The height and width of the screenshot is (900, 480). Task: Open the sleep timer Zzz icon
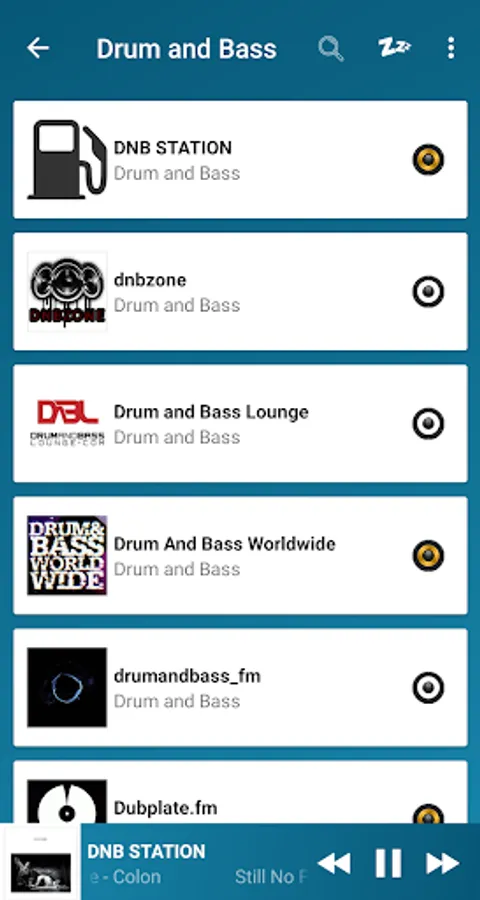(x=394, y=48)
